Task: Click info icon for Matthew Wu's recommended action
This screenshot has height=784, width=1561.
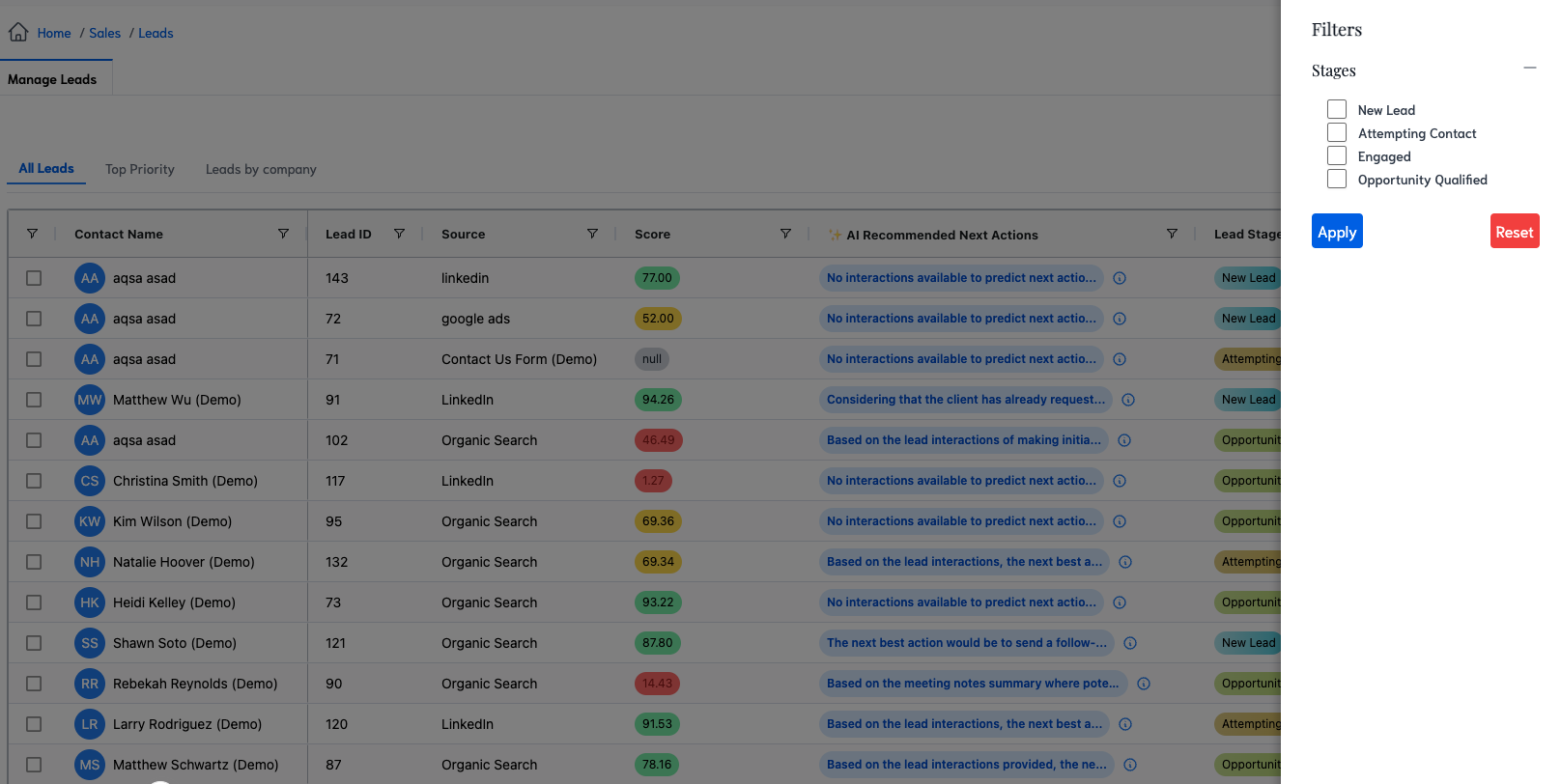Action: point(1128,400)
